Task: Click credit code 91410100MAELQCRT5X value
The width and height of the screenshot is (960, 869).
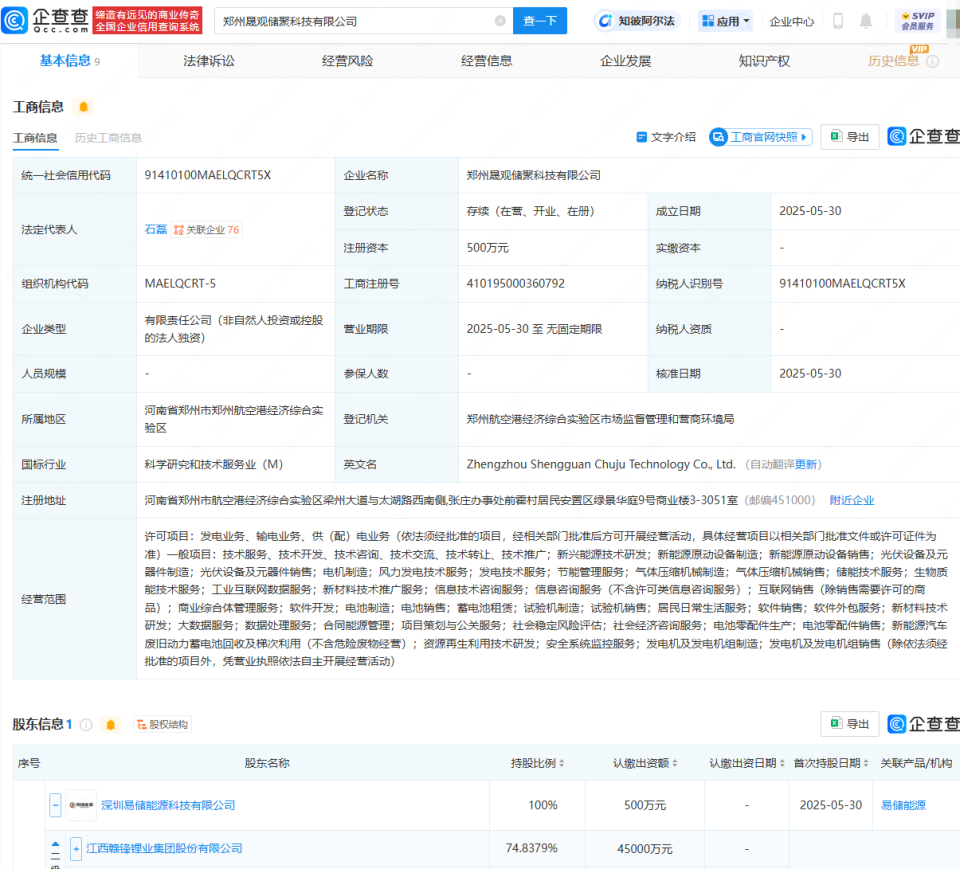Action: (208, 175)
